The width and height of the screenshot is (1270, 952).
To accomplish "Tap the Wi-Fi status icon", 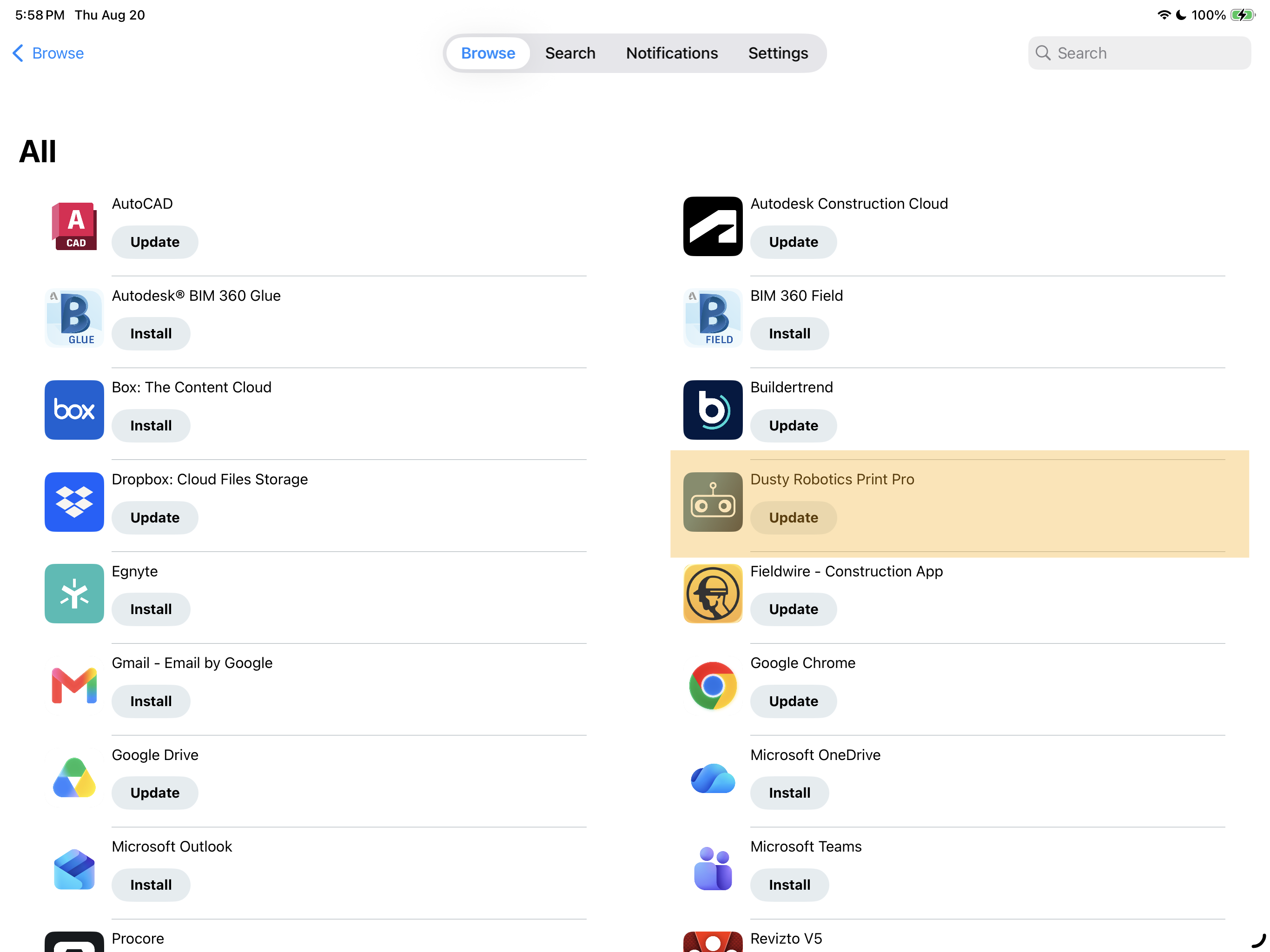I will pos(1164,15).
